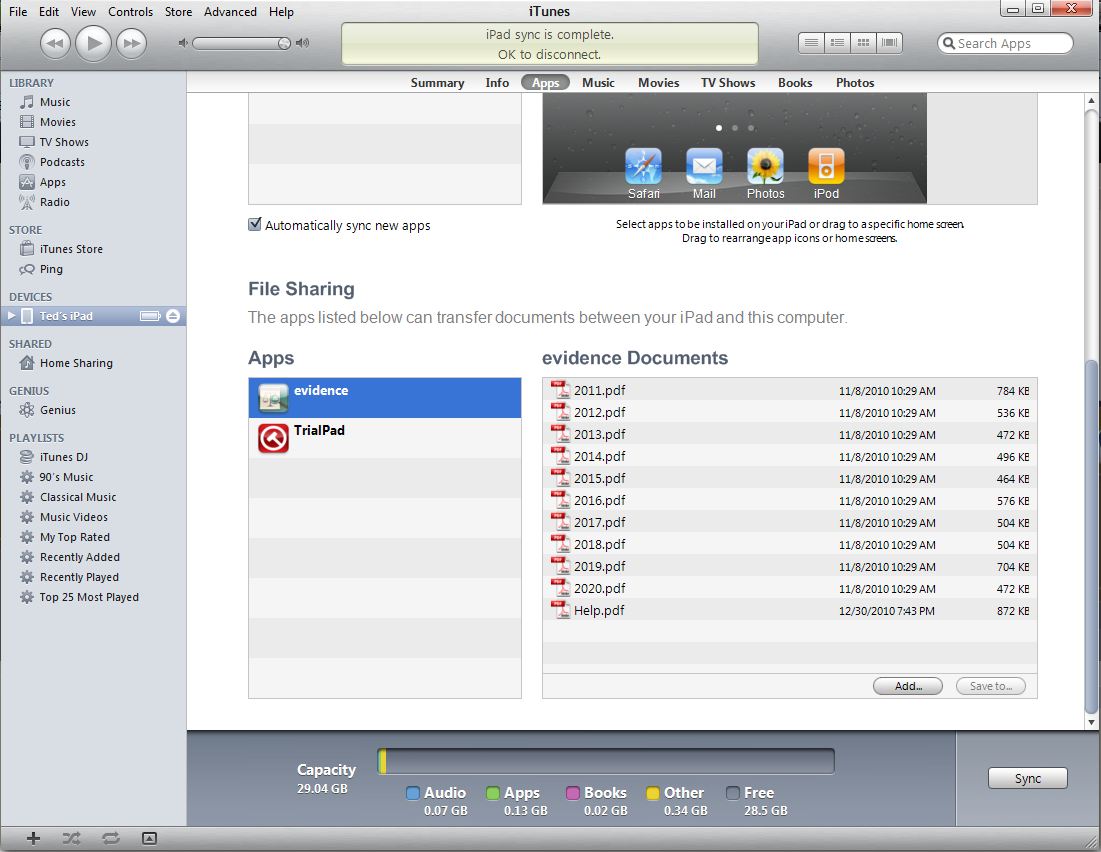Image resolution: width=1101 pixels, height=852 pixels.
Task: Open Movies in the Library sidebar
Action: [58, 122]
